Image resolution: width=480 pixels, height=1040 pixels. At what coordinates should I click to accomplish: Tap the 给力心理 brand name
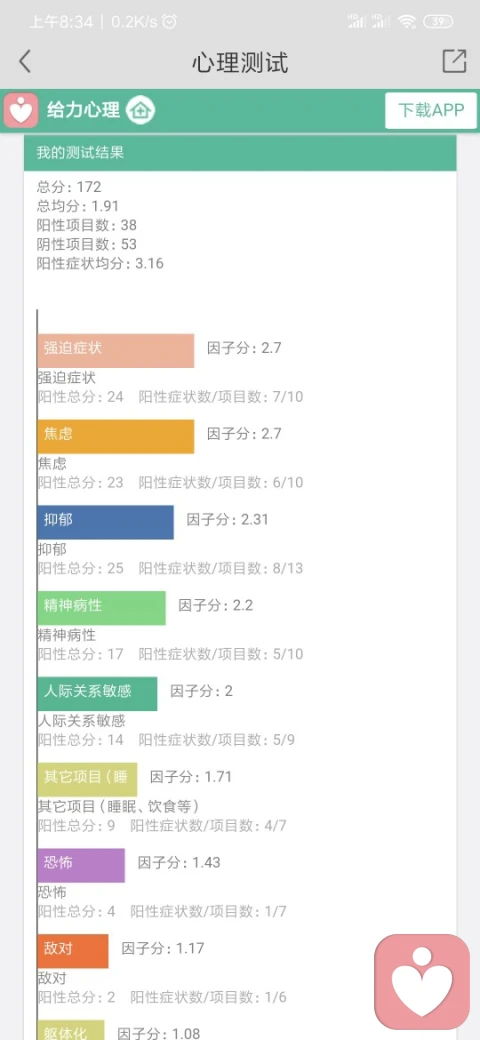tap(84, 110)
